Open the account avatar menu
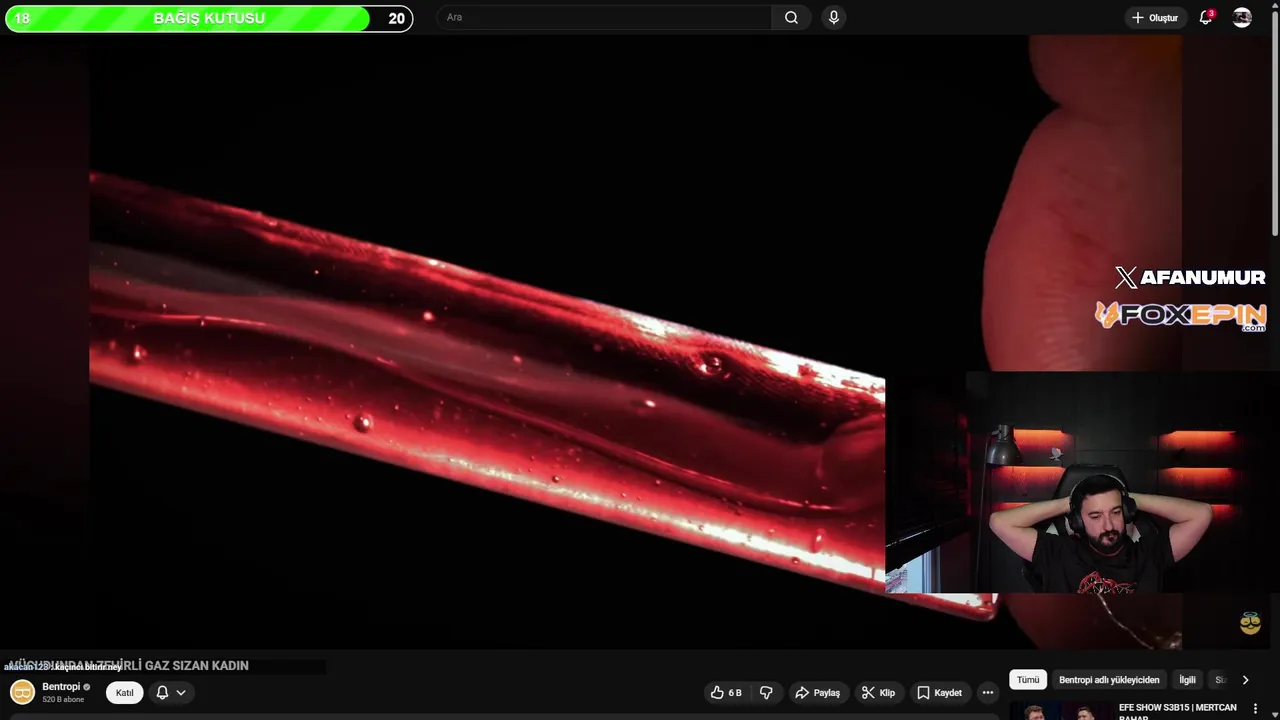This screenshot has width=1280, height=720. point(1242,17)
